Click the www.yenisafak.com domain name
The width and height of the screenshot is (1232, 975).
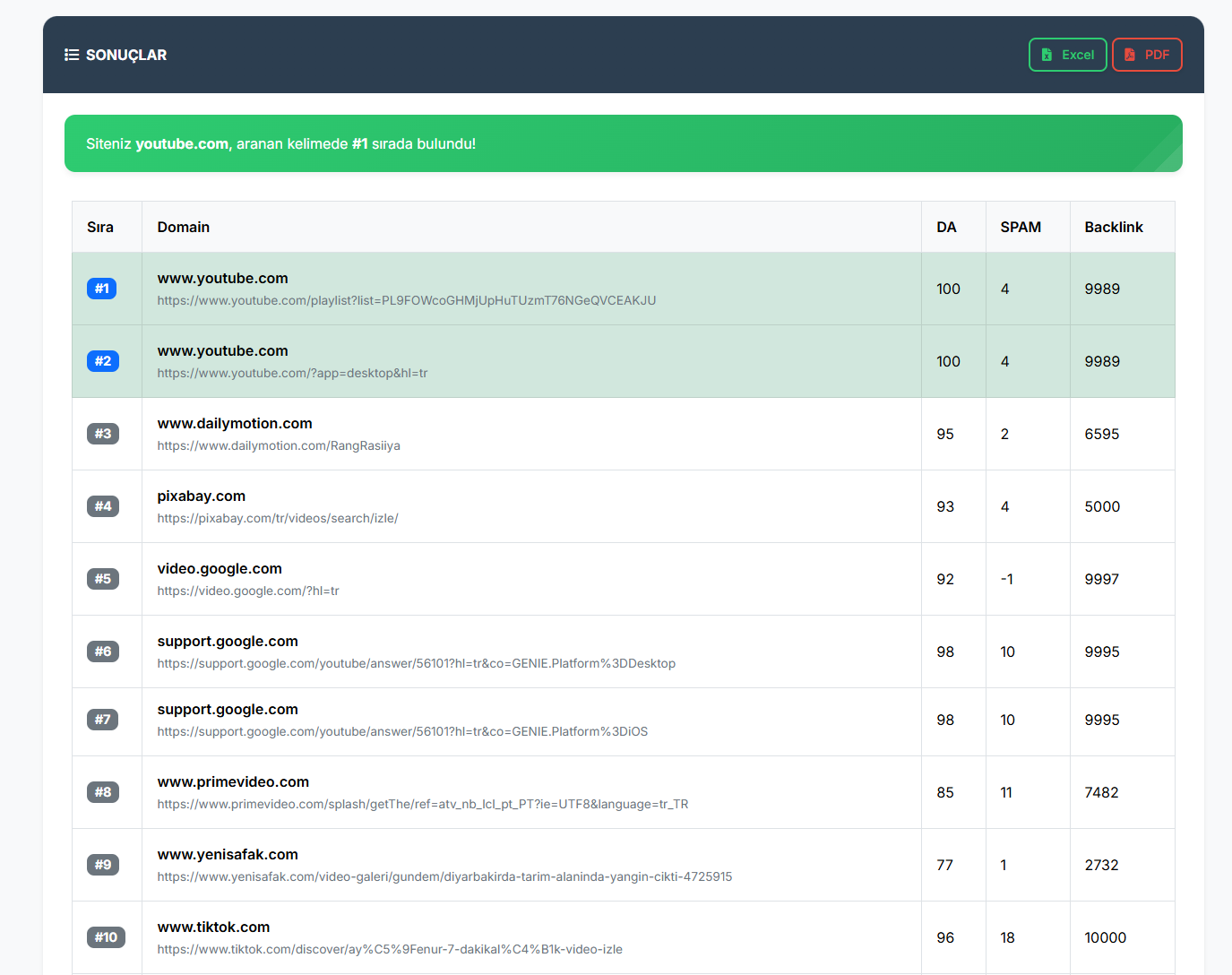228,855
